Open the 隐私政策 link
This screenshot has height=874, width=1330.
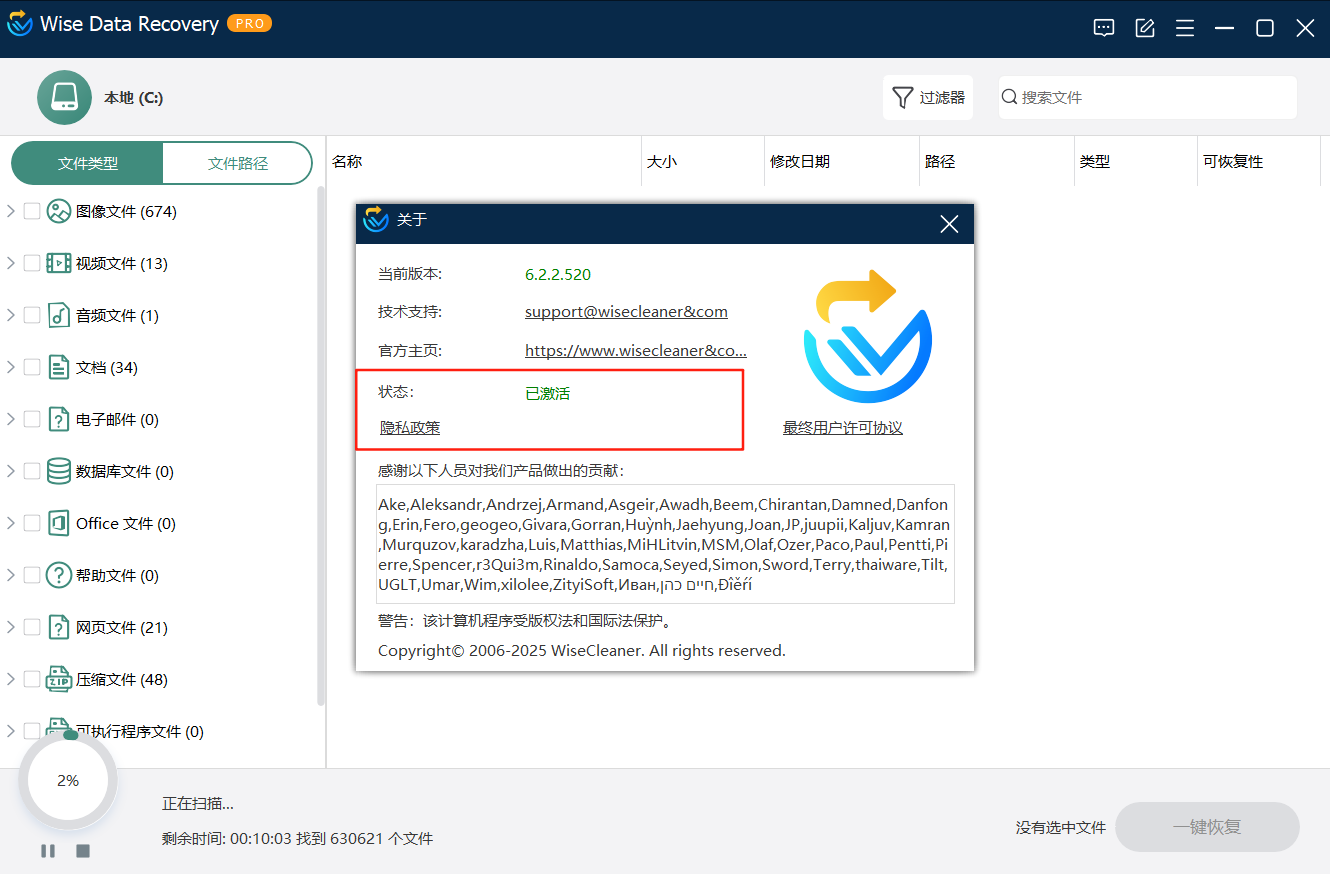(x=410, y=428)
